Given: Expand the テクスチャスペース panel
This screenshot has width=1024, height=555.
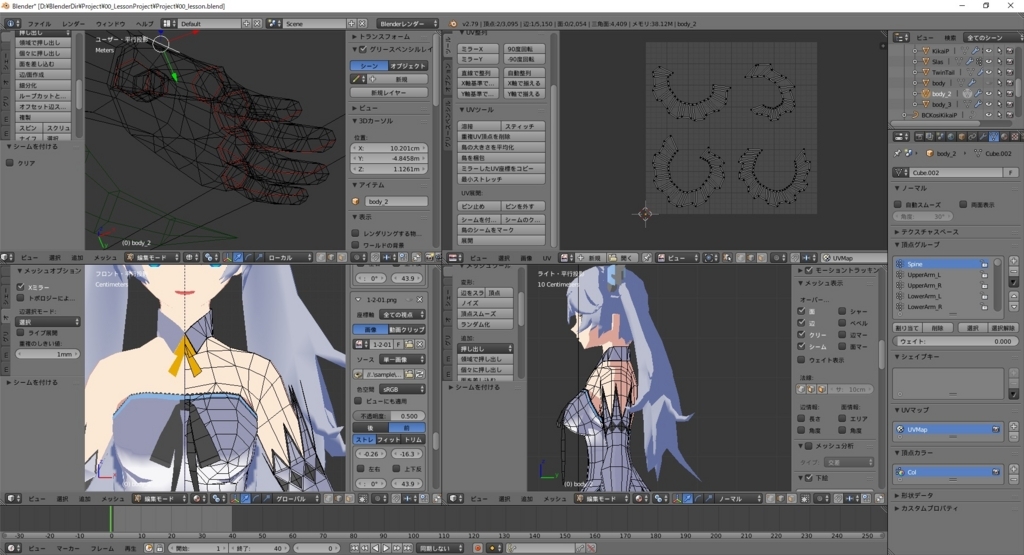Looking at the screenshot, I should pos(926,232).
